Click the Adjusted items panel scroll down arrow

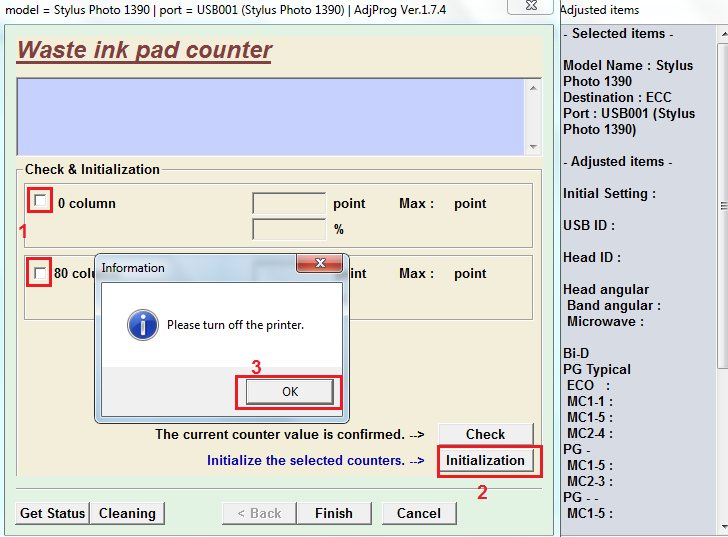723,527
